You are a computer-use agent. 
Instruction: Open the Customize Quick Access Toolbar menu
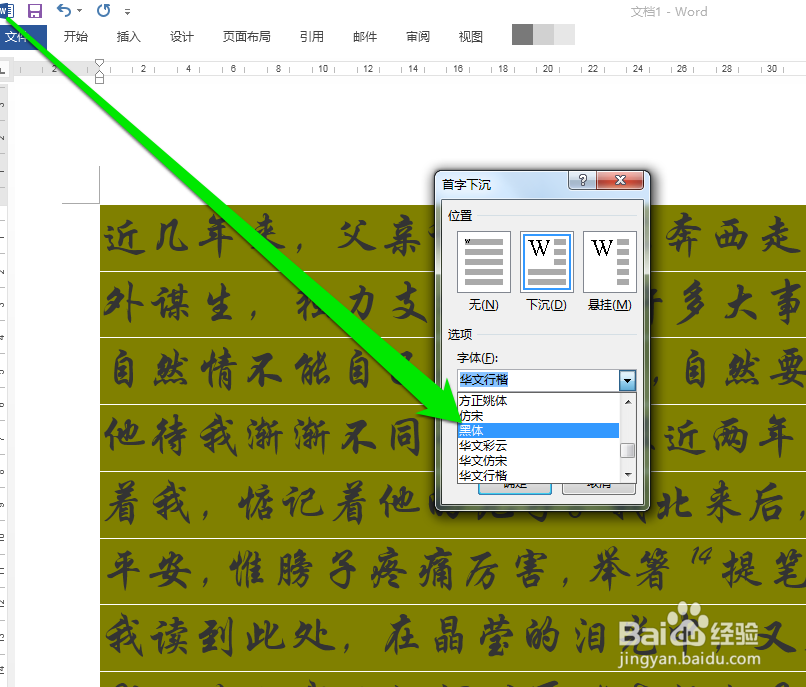click(127, 12)
